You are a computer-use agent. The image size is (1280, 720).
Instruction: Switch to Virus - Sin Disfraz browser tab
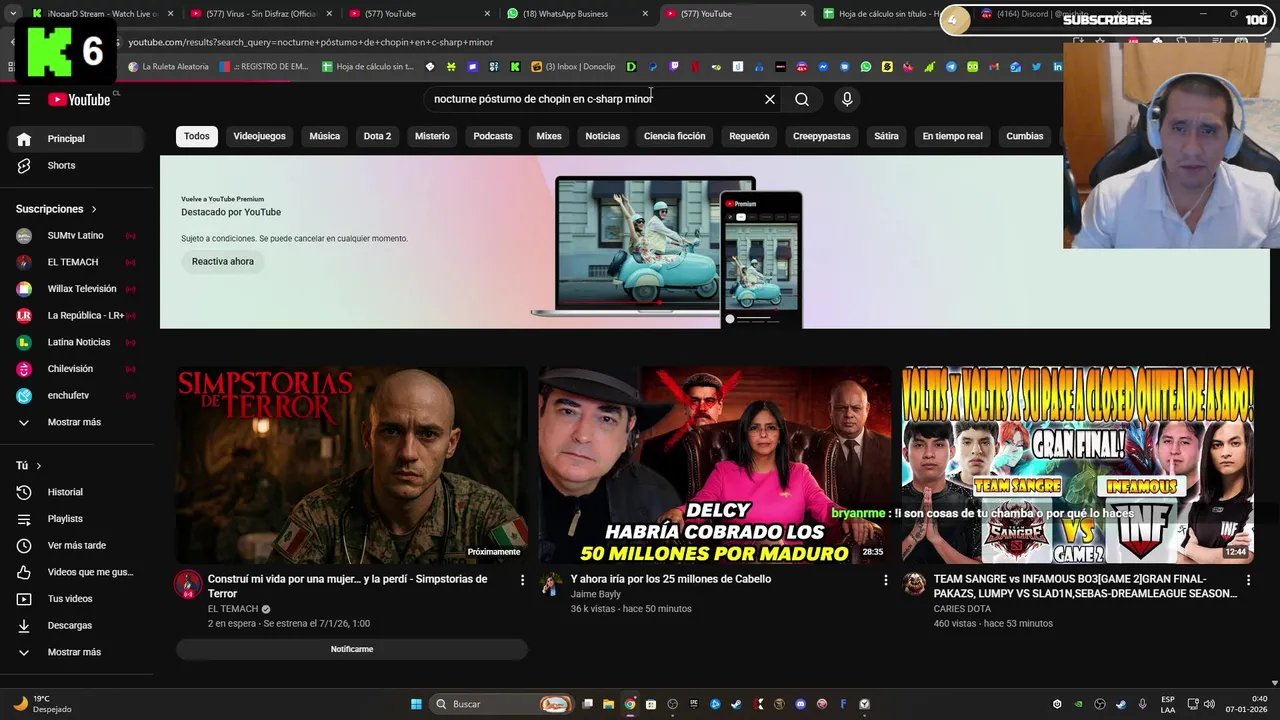[x=260, y=14]
